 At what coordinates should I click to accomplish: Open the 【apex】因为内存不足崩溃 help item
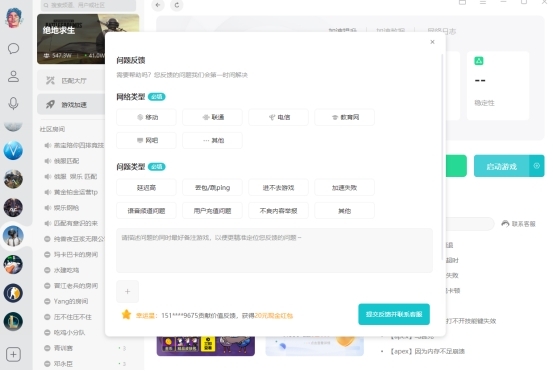tap(427, 351)
